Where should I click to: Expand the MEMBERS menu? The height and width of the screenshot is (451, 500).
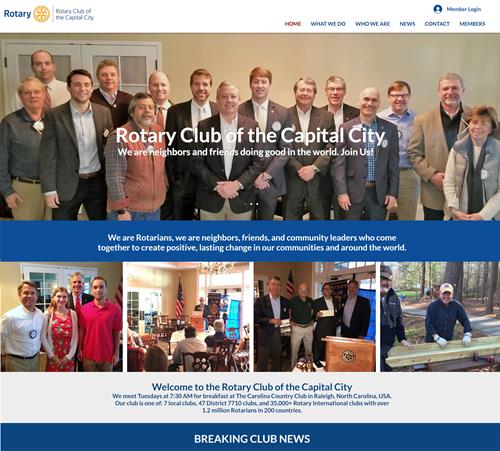tap(472, 24)
